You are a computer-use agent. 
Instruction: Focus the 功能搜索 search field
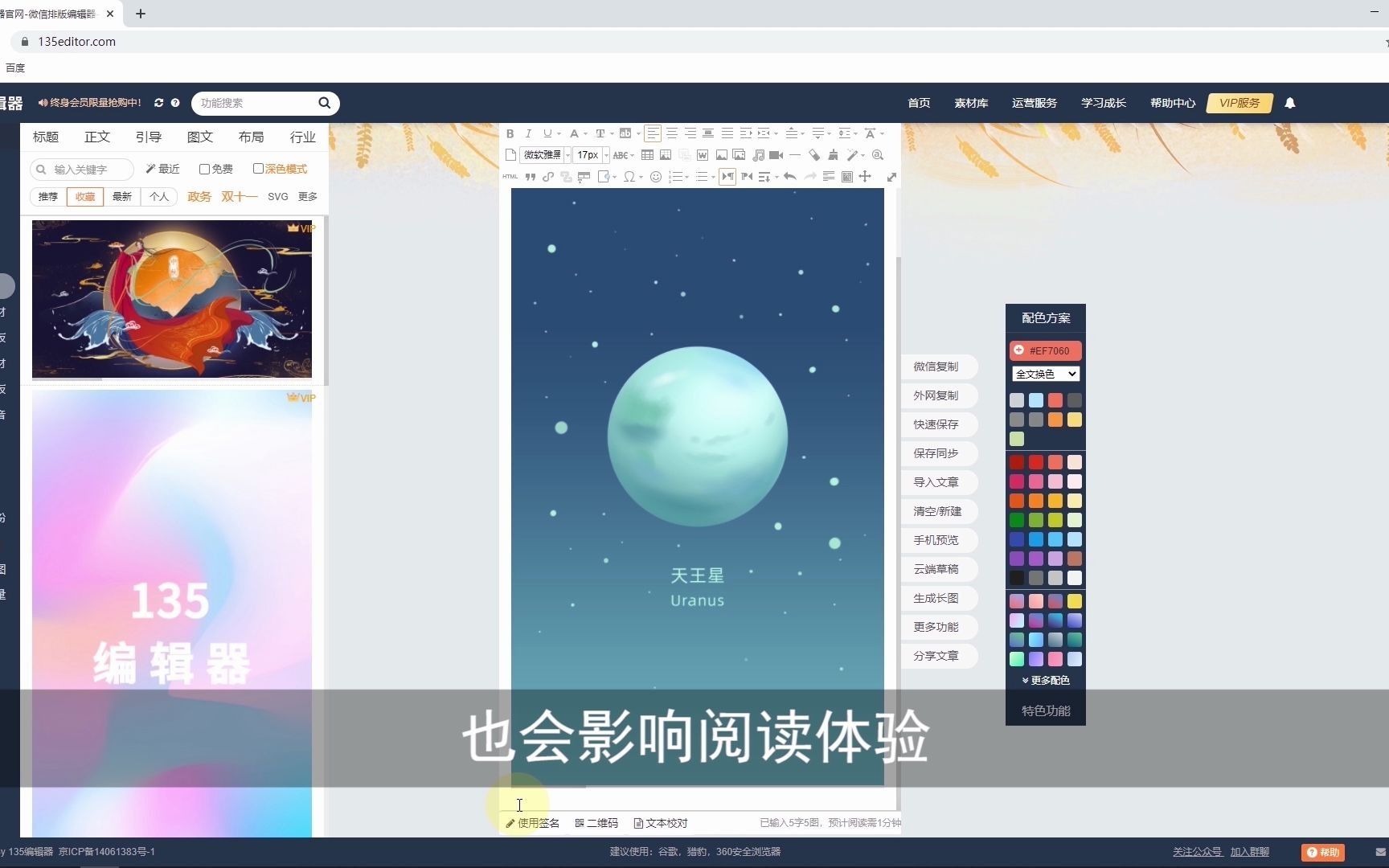coord(256,103)
